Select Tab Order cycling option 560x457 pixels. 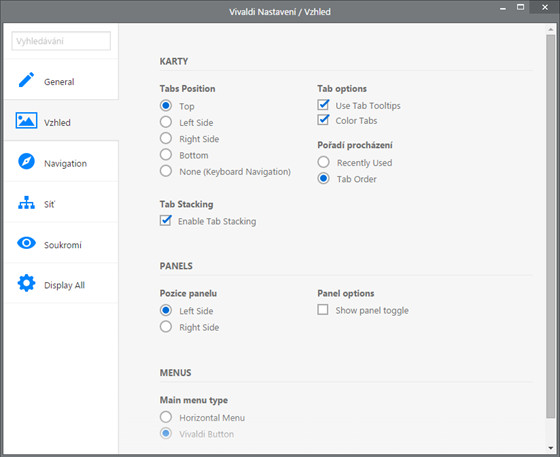(x=324, y=179)
